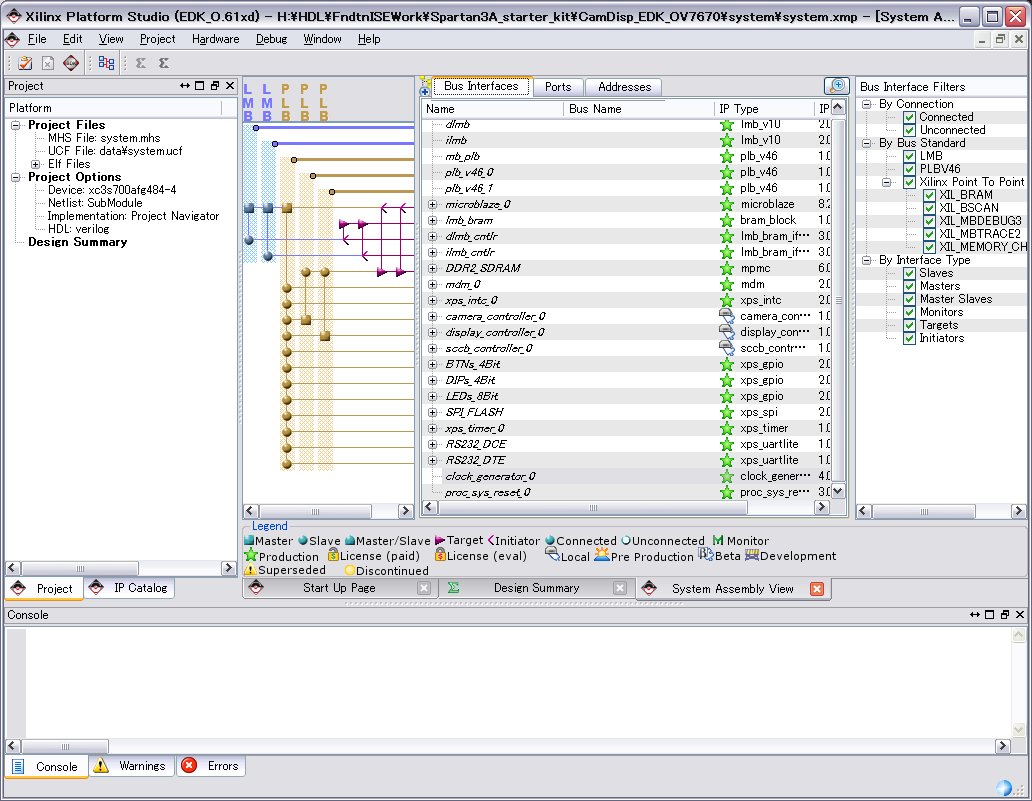Click the Errors tab red icon
1032x801 pixels.
tap(189, 765)
